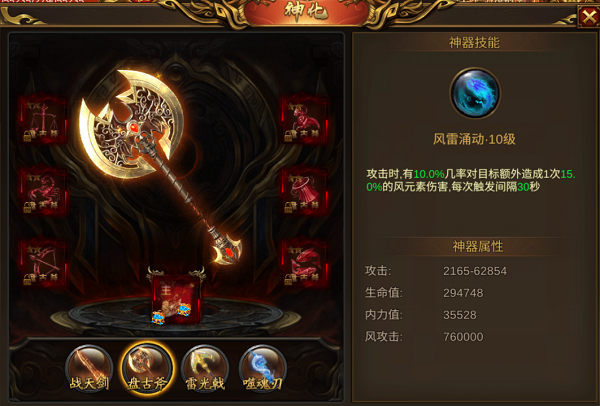Select the Libra scales locked slot
Screen dimensions: 600x406
point(43,119)
